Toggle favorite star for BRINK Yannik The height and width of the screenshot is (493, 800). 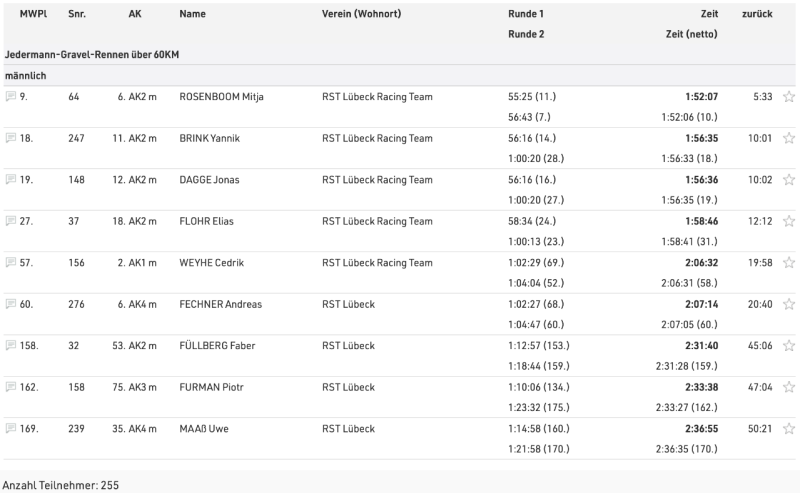(x=788, y=138)
